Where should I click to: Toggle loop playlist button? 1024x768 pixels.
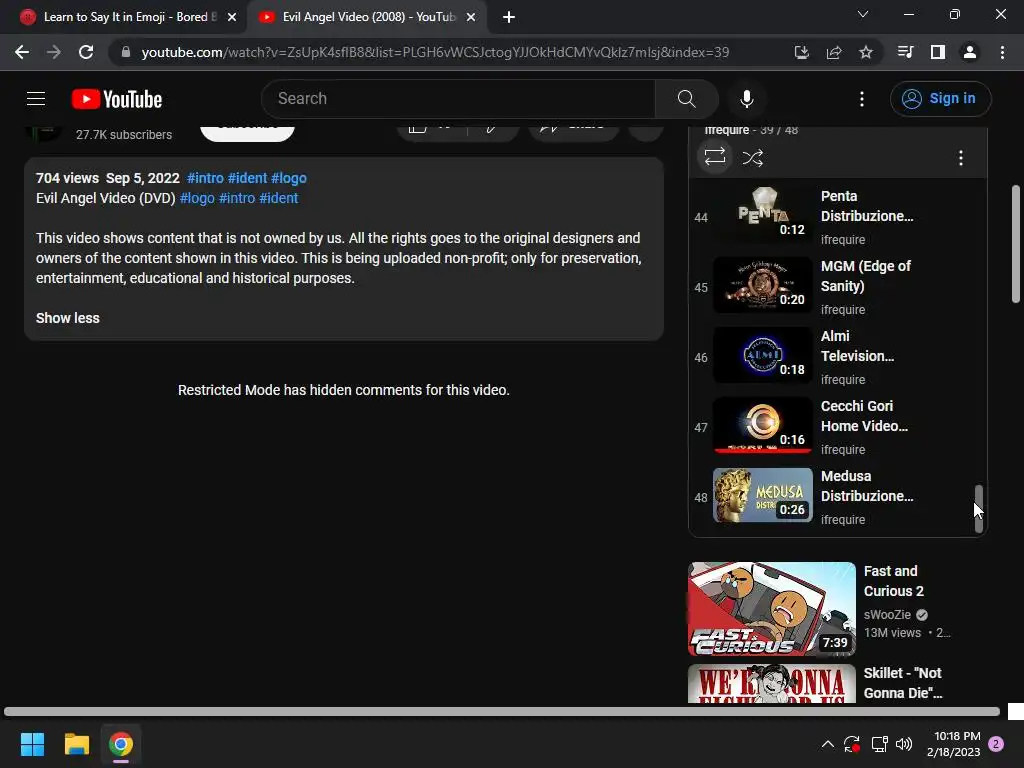click(x=714, y=157)
